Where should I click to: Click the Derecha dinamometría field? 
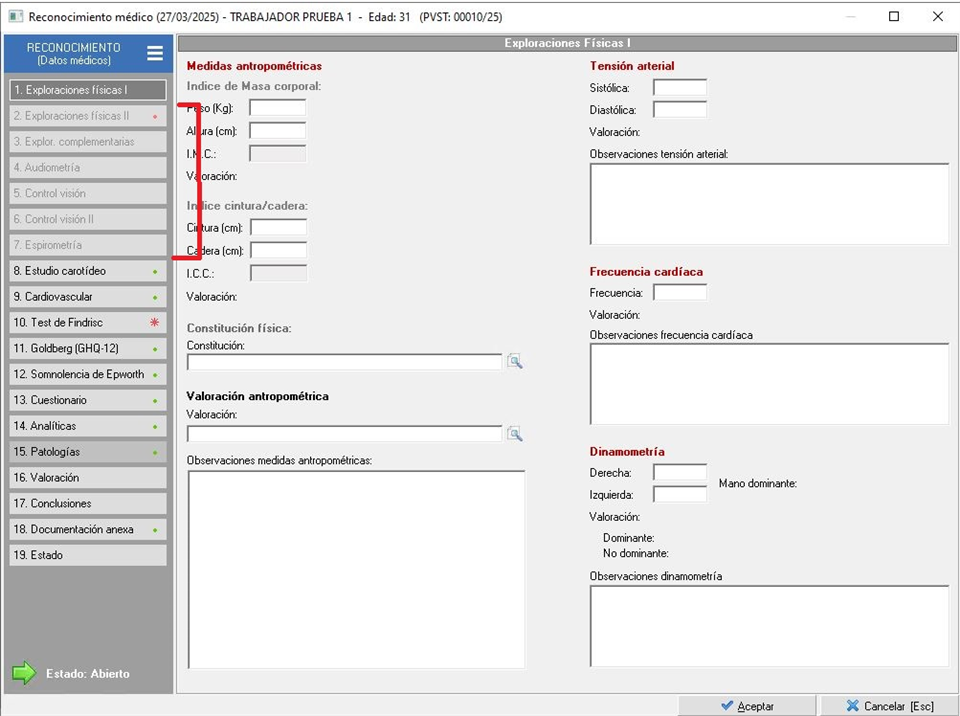click(679, 472)
